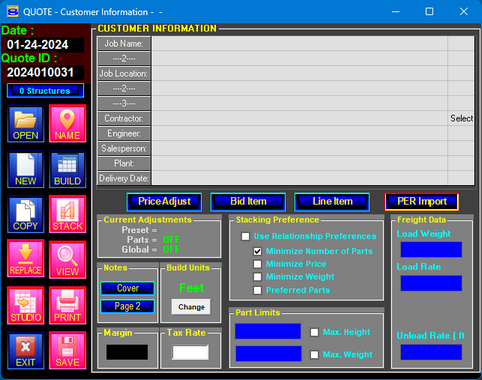Click the Salesperson input field

click(300, 148)
